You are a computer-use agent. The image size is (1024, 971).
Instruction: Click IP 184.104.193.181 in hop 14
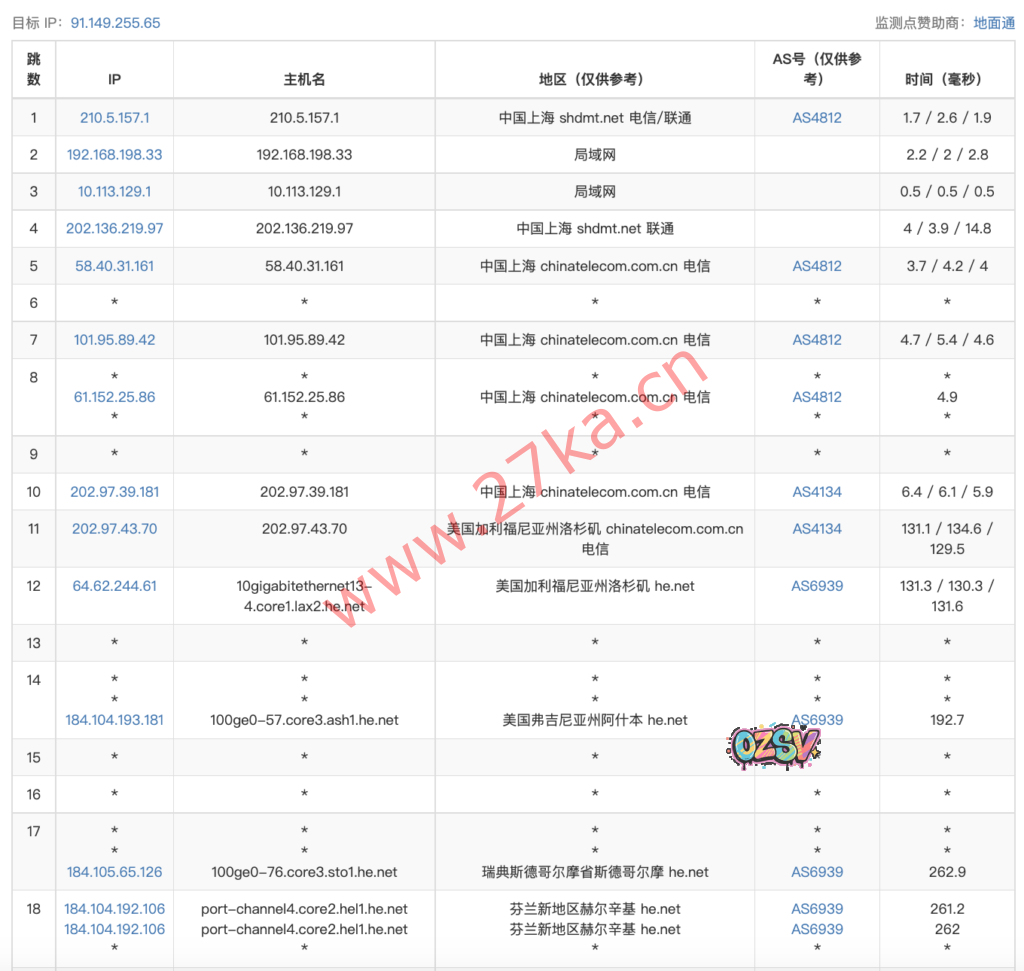[x=114, y=720]
